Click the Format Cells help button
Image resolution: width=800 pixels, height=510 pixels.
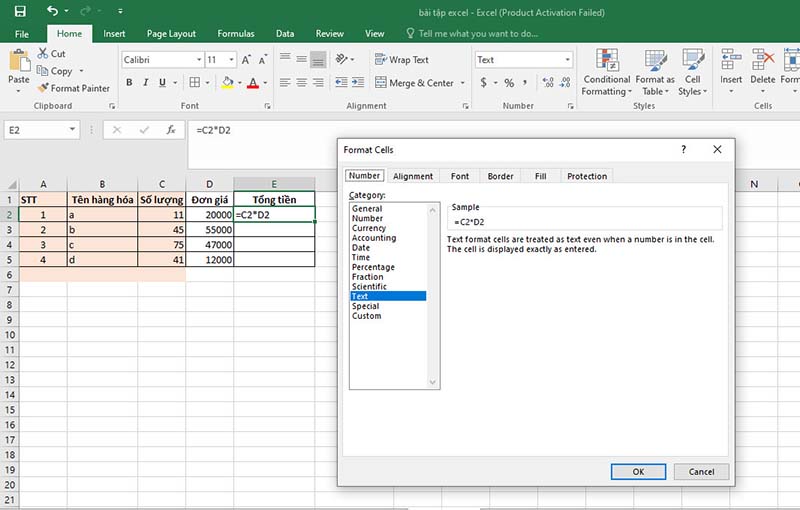pos(684,149)
